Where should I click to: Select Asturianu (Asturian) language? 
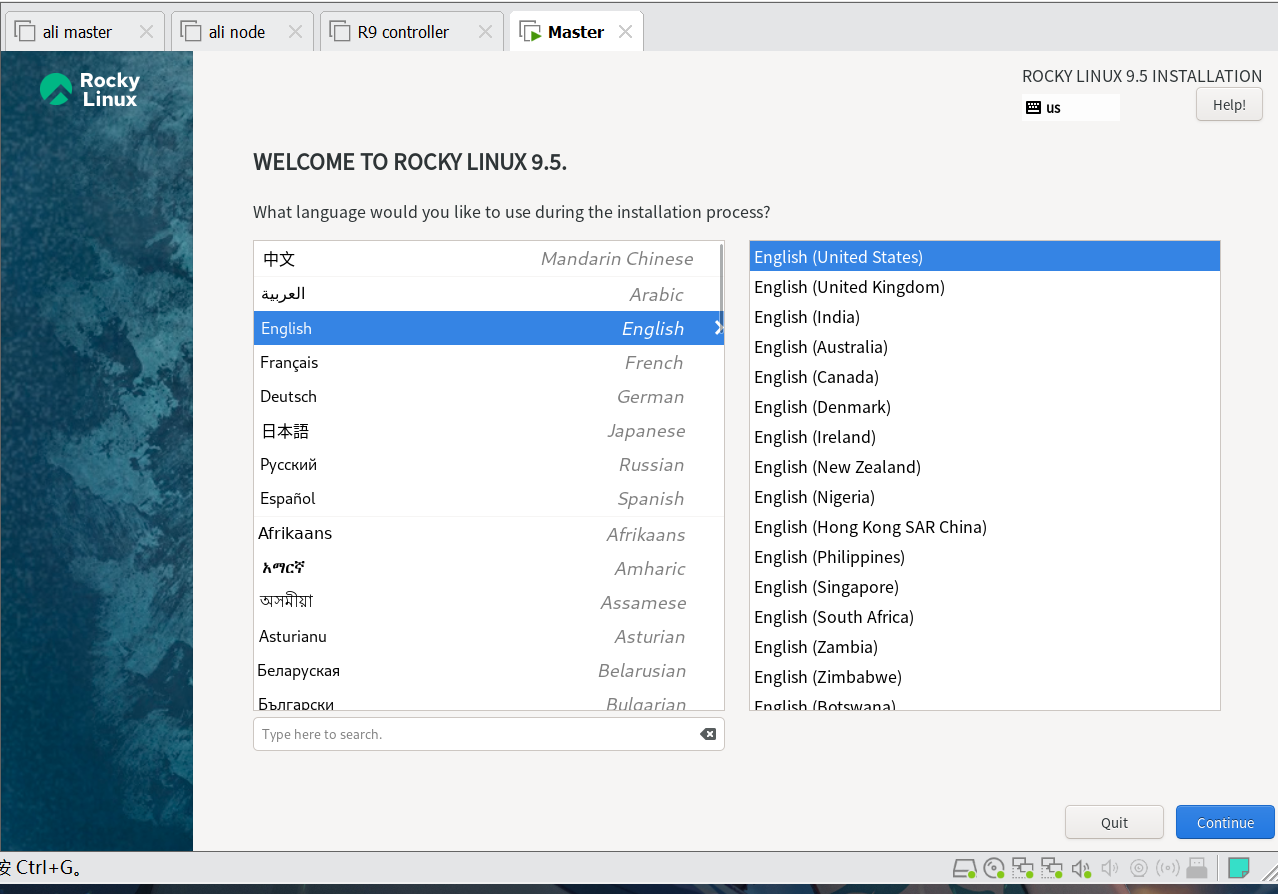click(488, 636)
